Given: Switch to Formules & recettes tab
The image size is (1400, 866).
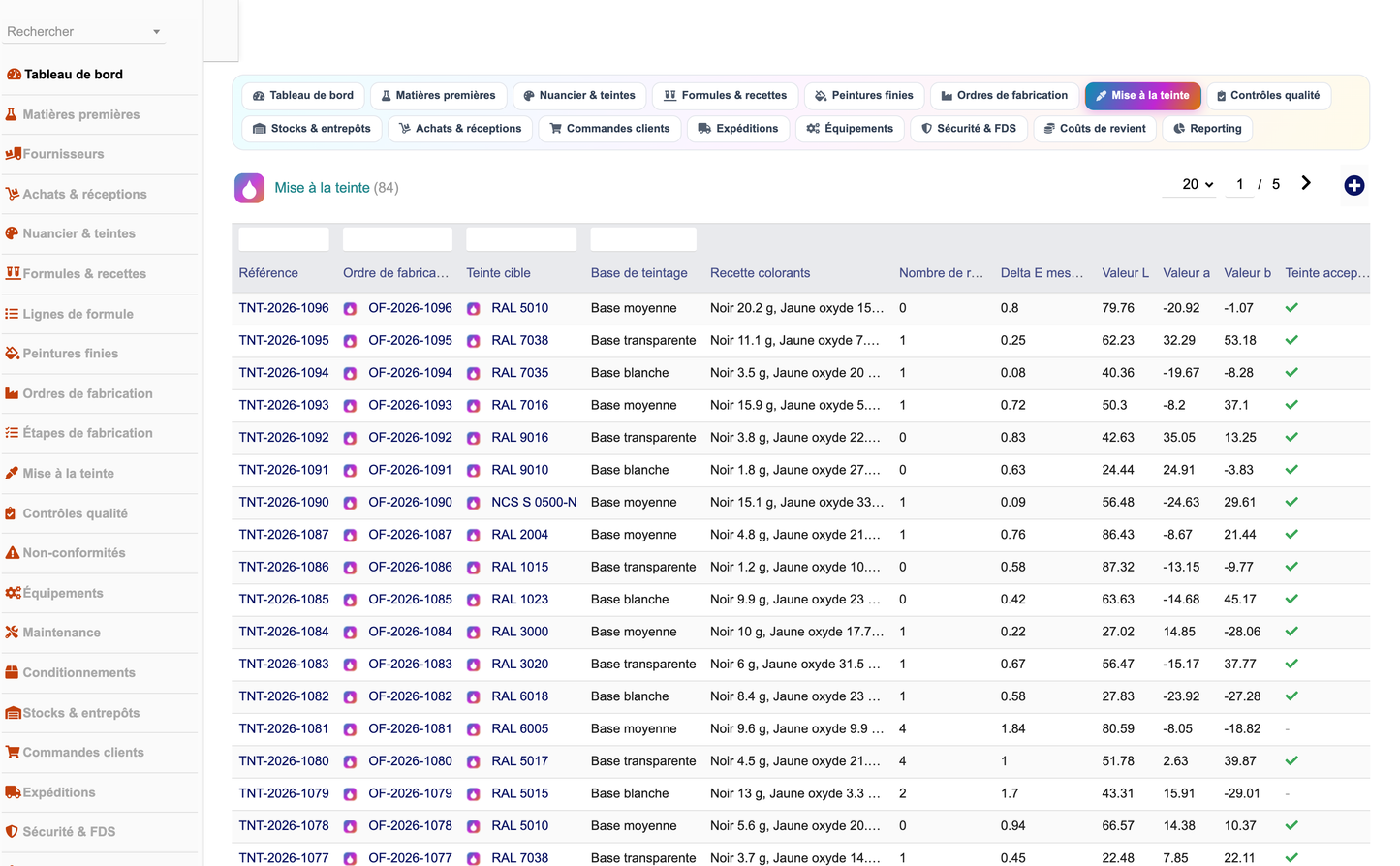Looking at the screenshot, I should click(x=725, y=96).
